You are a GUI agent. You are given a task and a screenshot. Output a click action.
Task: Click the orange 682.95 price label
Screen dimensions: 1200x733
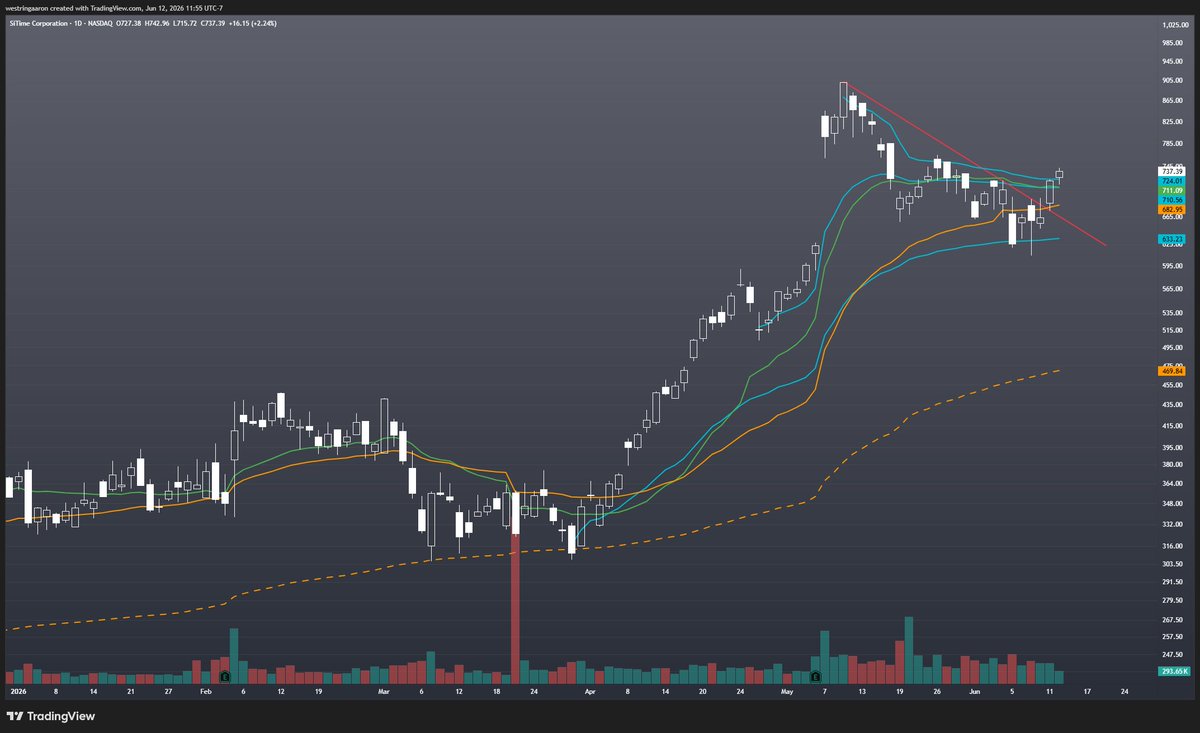(1171, 209)
